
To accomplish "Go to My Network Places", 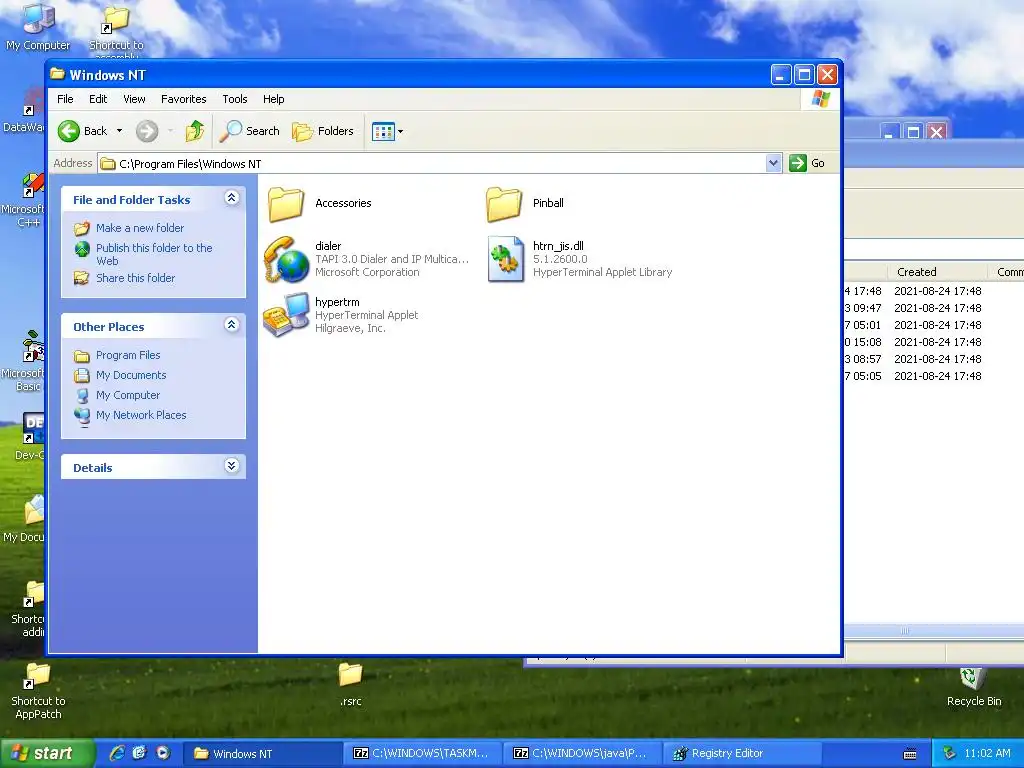I will click(141, 415).
